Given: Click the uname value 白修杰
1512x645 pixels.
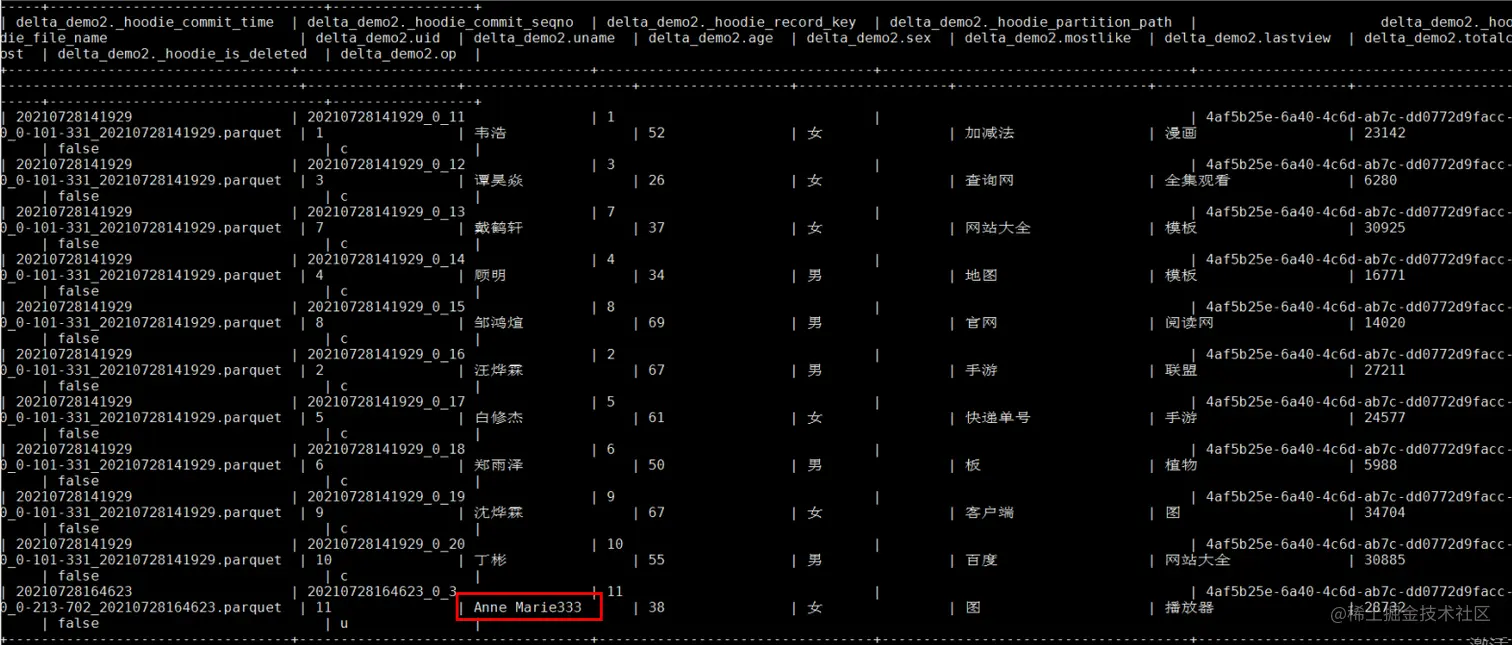Looking at the screenshot, I should click(x=498, y=418).
